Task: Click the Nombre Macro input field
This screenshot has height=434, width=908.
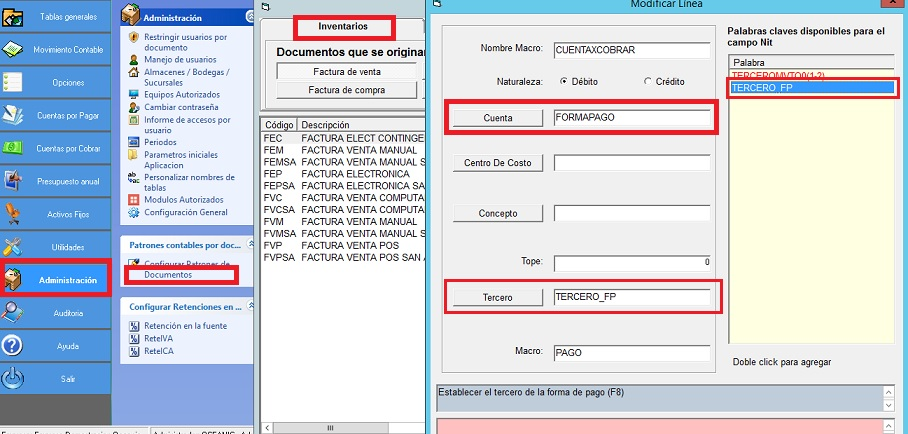Action: click(x=631, y=49)
